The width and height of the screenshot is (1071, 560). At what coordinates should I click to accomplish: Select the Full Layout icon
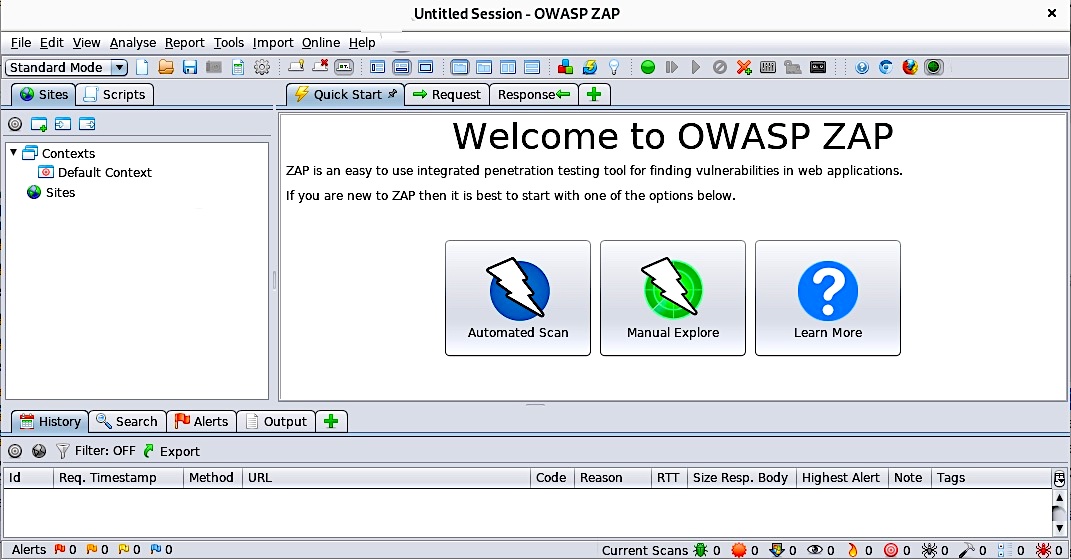426,67
